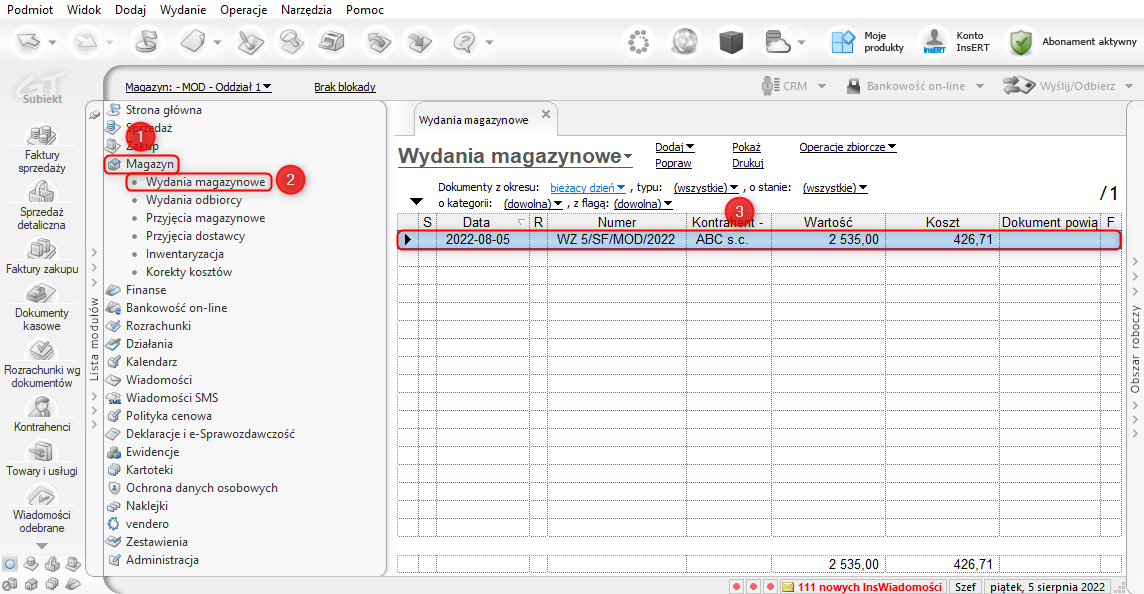Expand the Wyślij/Odbierz dropdown
Screen dimensions: 1144x594
tap(1129, 86)
